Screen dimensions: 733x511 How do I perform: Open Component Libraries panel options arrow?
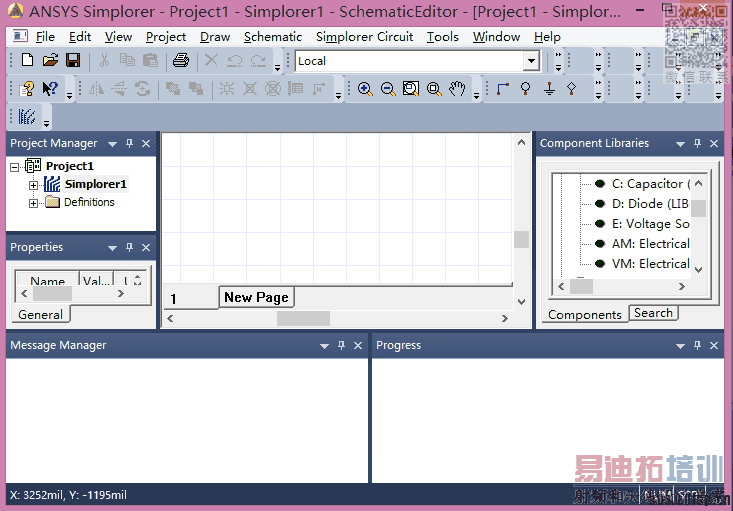pyautogui.click(x=681, y=144)
